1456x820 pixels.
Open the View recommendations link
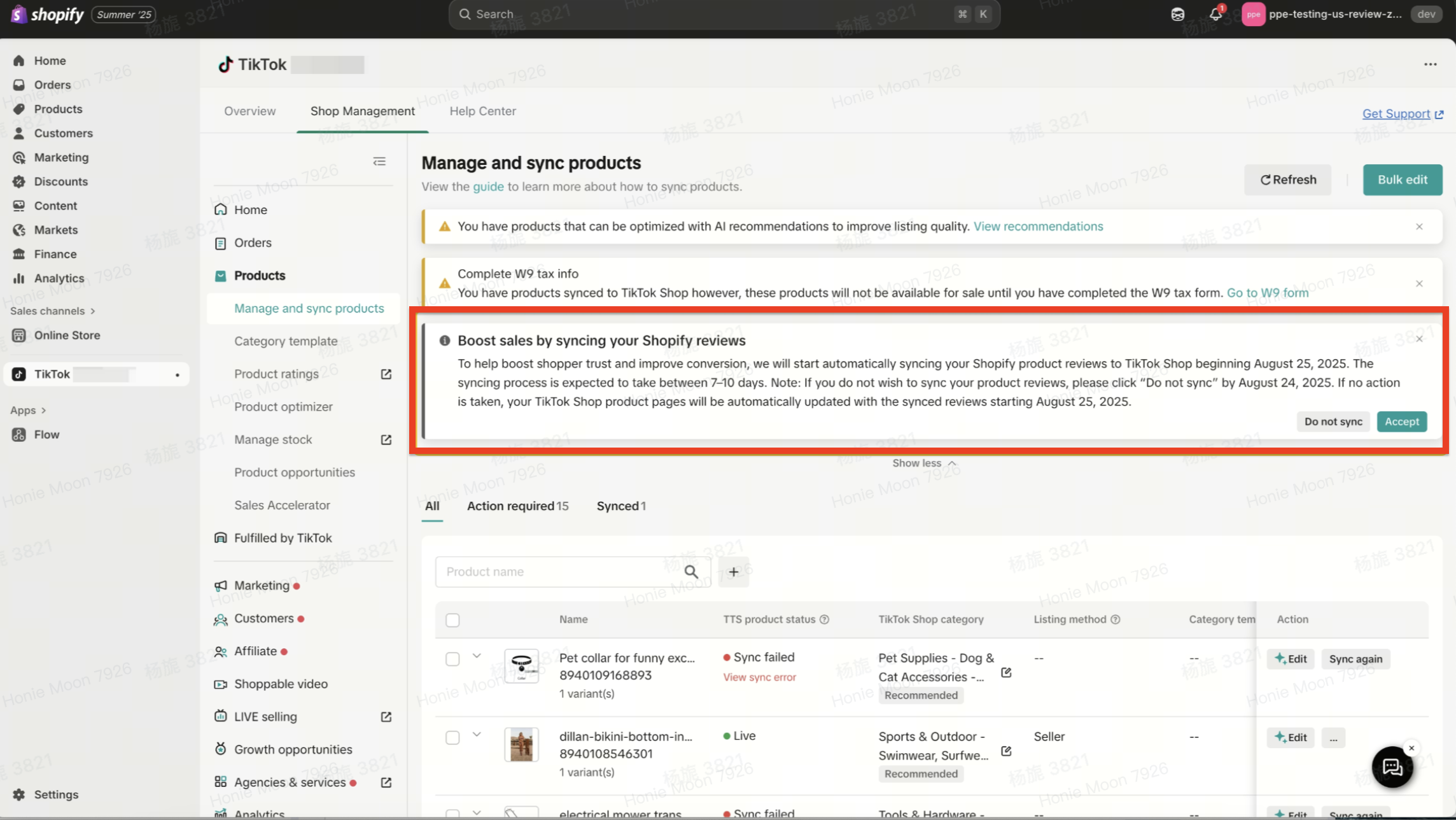point(1038,227)
